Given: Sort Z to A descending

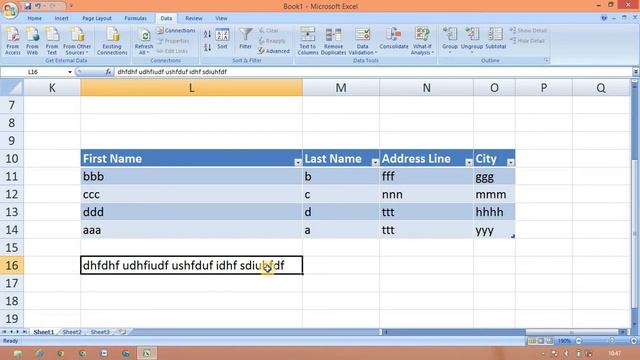Looking at the screenshot, I should click(x=207, y=47).
